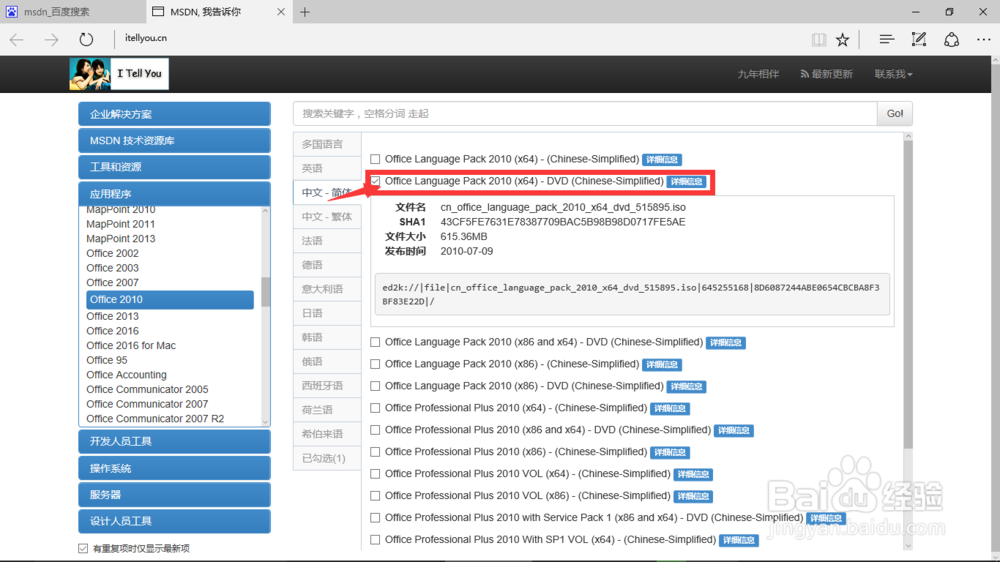Make a web note pen icon

(918, 40)
